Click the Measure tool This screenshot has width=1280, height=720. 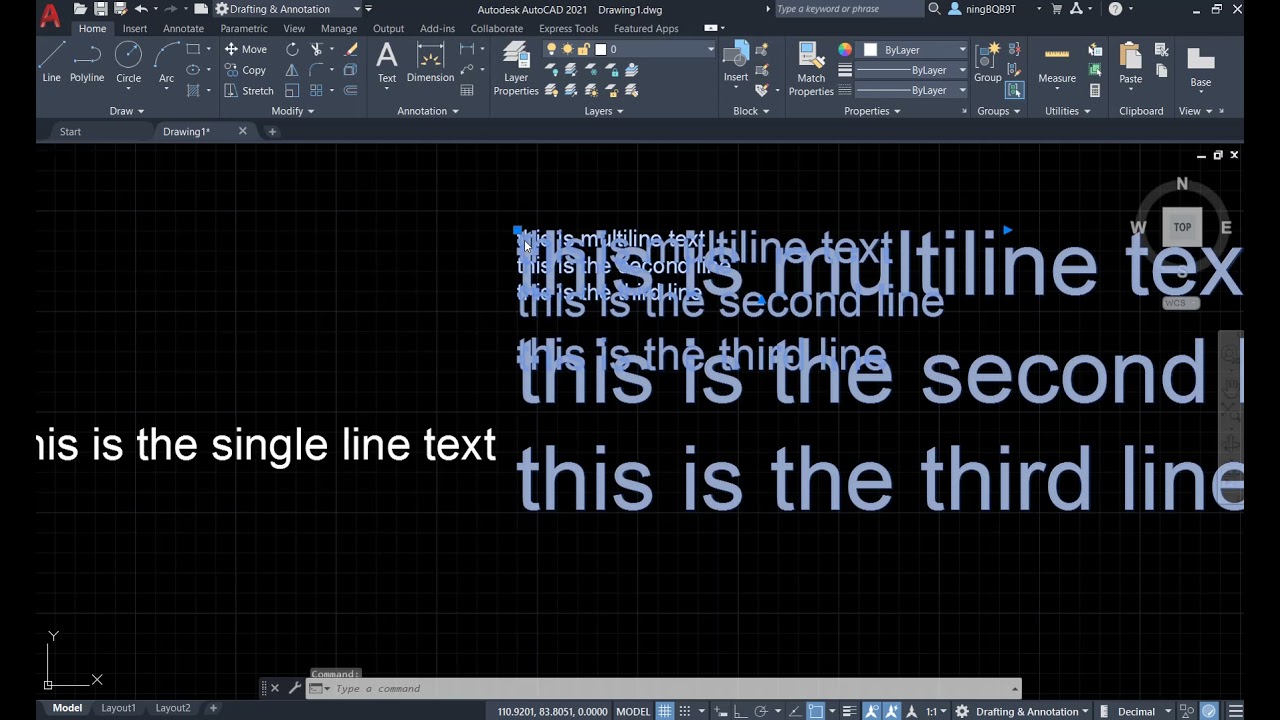1057,62
